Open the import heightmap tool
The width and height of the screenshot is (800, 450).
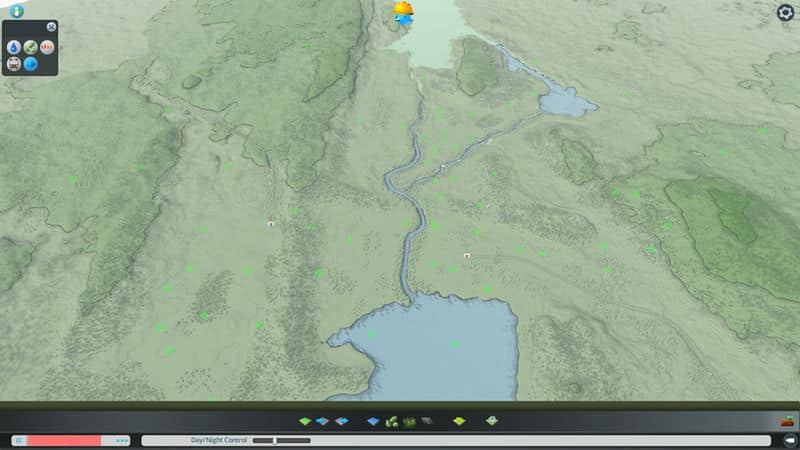322,422
